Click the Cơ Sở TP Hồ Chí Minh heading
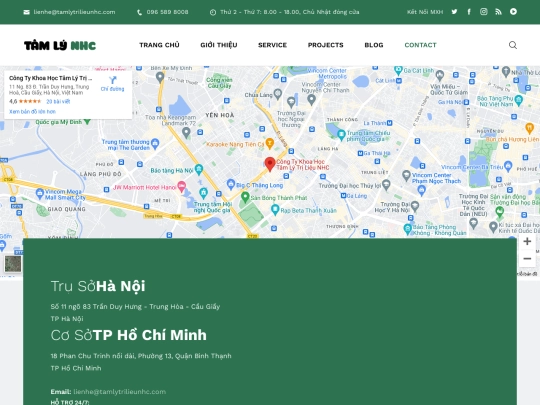 (x=128, y=335)
